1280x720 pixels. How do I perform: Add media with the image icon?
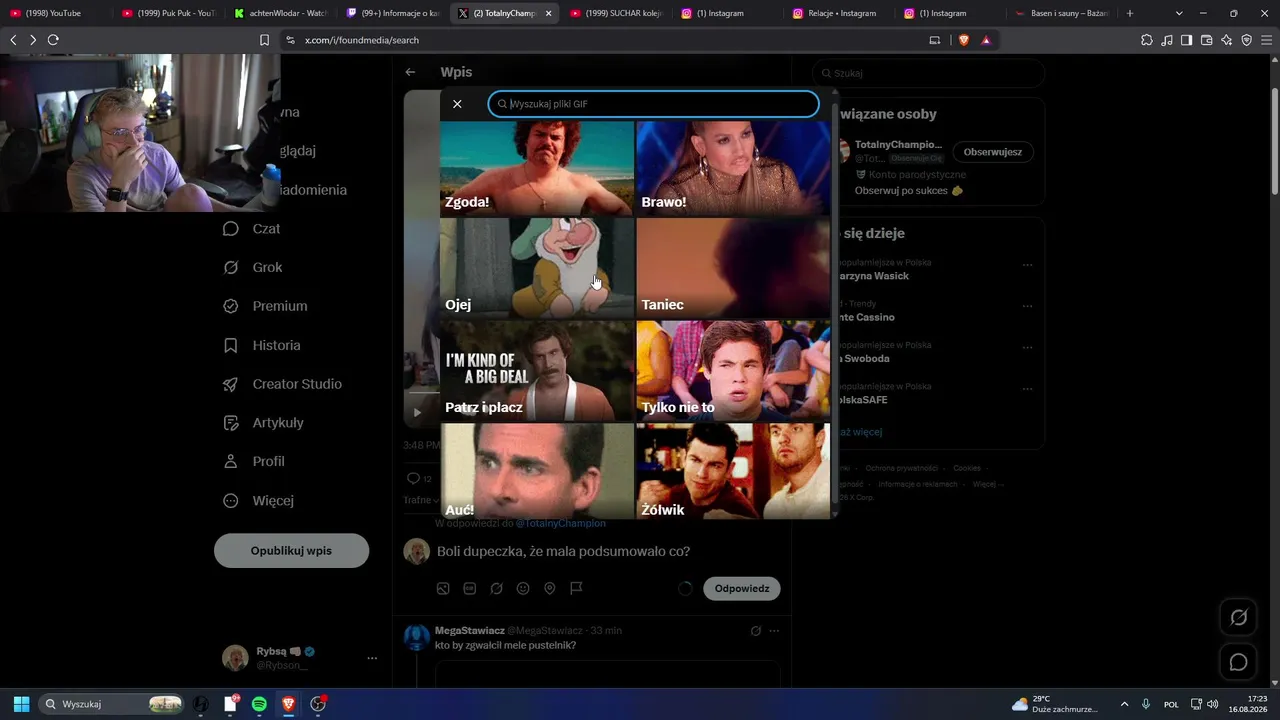(x=443, y=589)
